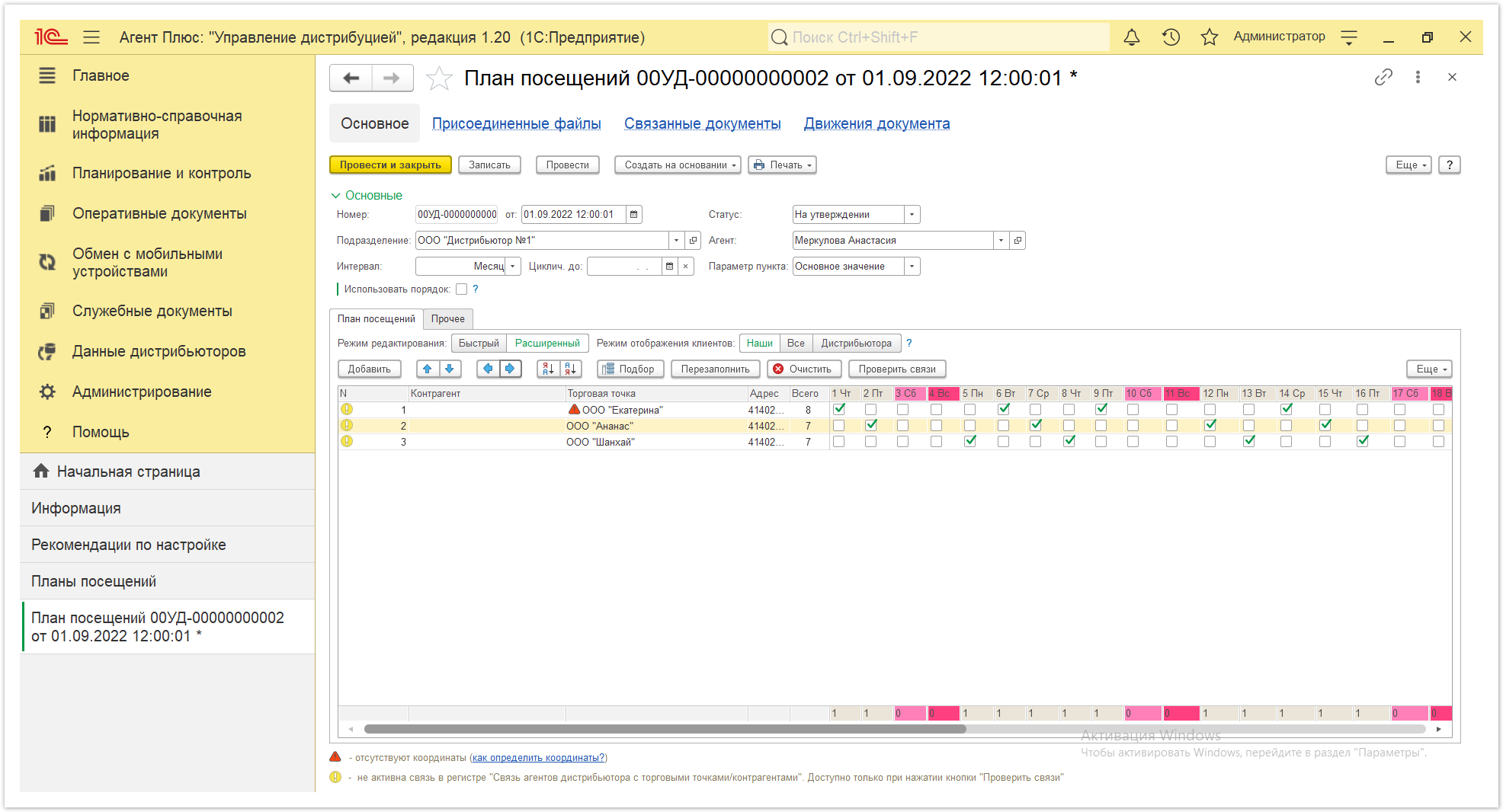The width and height of the screenshot is (1503, 812).
Task: Check 3 Сб visit for ООО "Екатерина"
Action: coord(903,410)
